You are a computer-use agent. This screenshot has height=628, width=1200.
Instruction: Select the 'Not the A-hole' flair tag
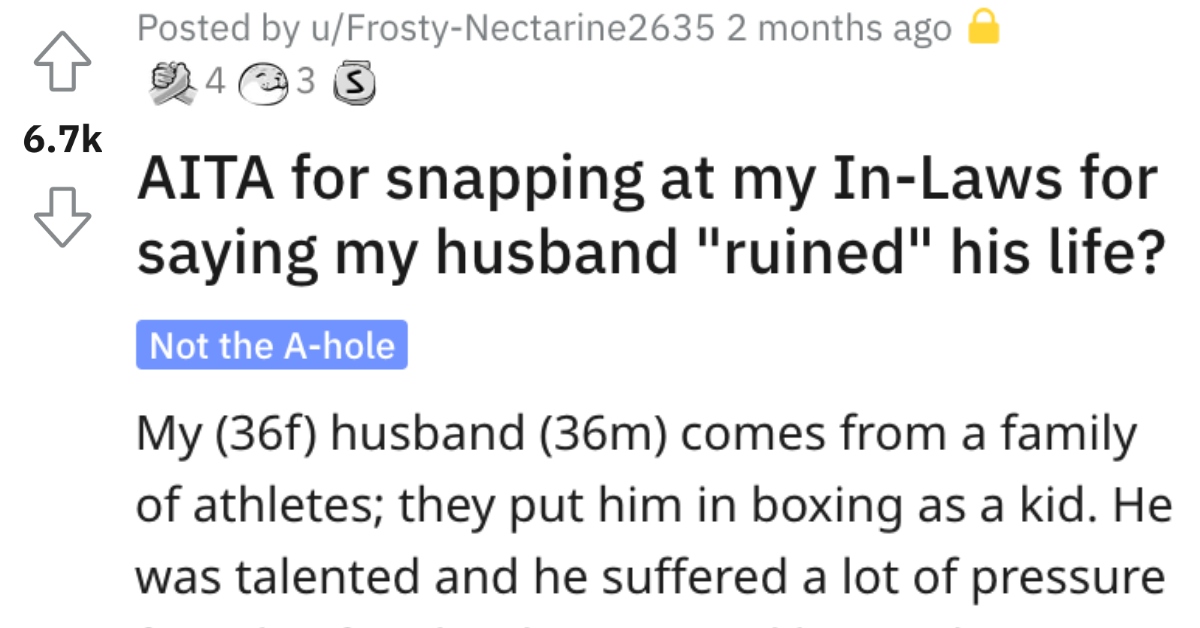coord(273,345)
